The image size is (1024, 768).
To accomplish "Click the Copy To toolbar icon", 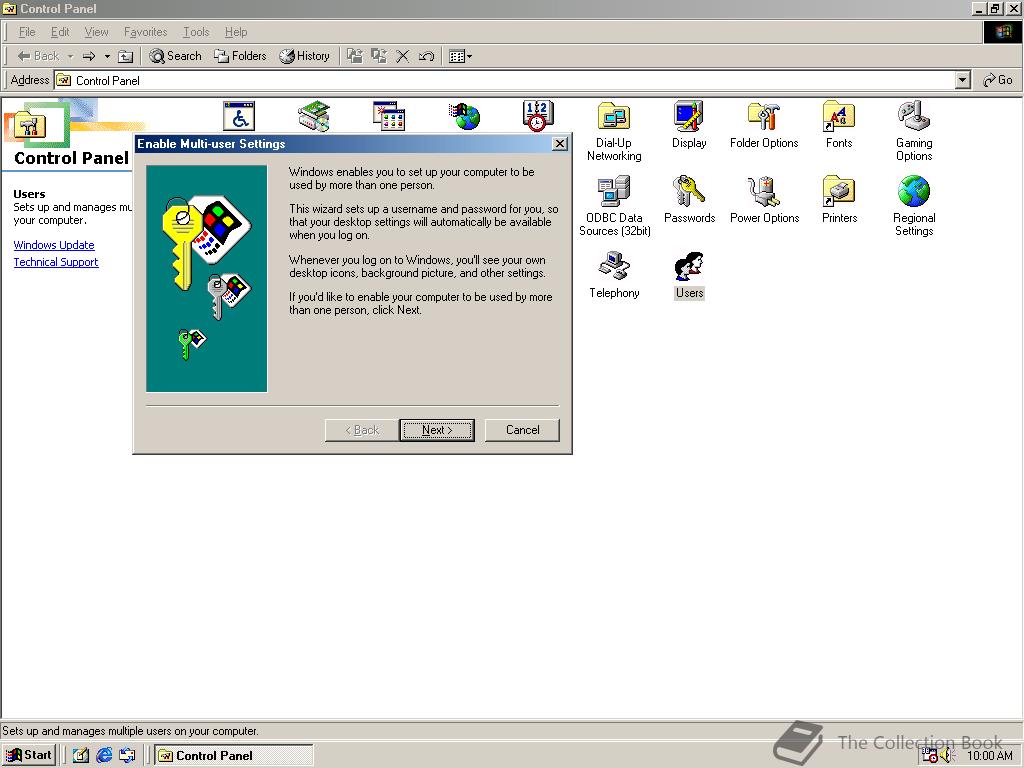I will (x=379, y=56).
